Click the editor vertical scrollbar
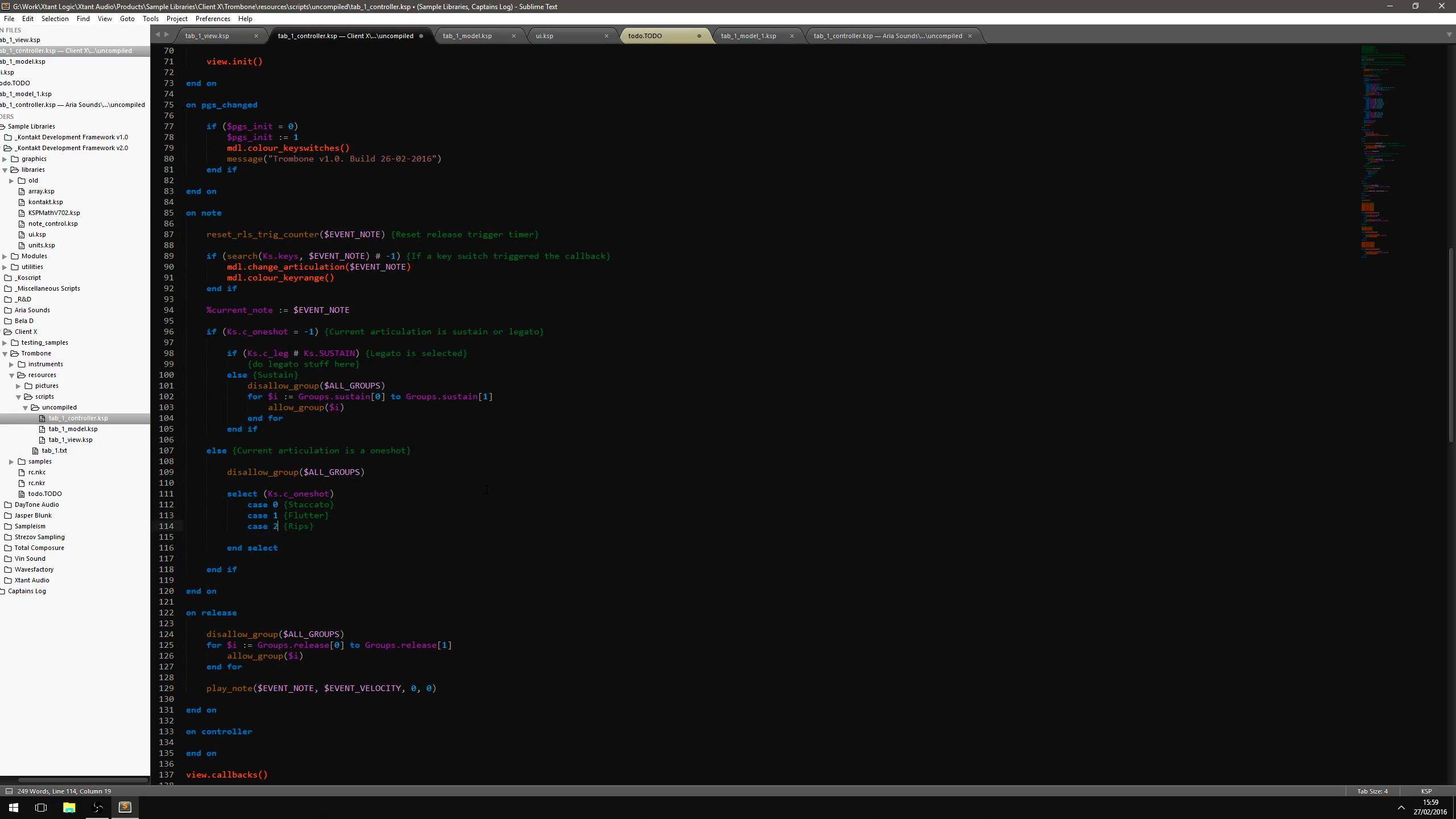 (1451, 345)
